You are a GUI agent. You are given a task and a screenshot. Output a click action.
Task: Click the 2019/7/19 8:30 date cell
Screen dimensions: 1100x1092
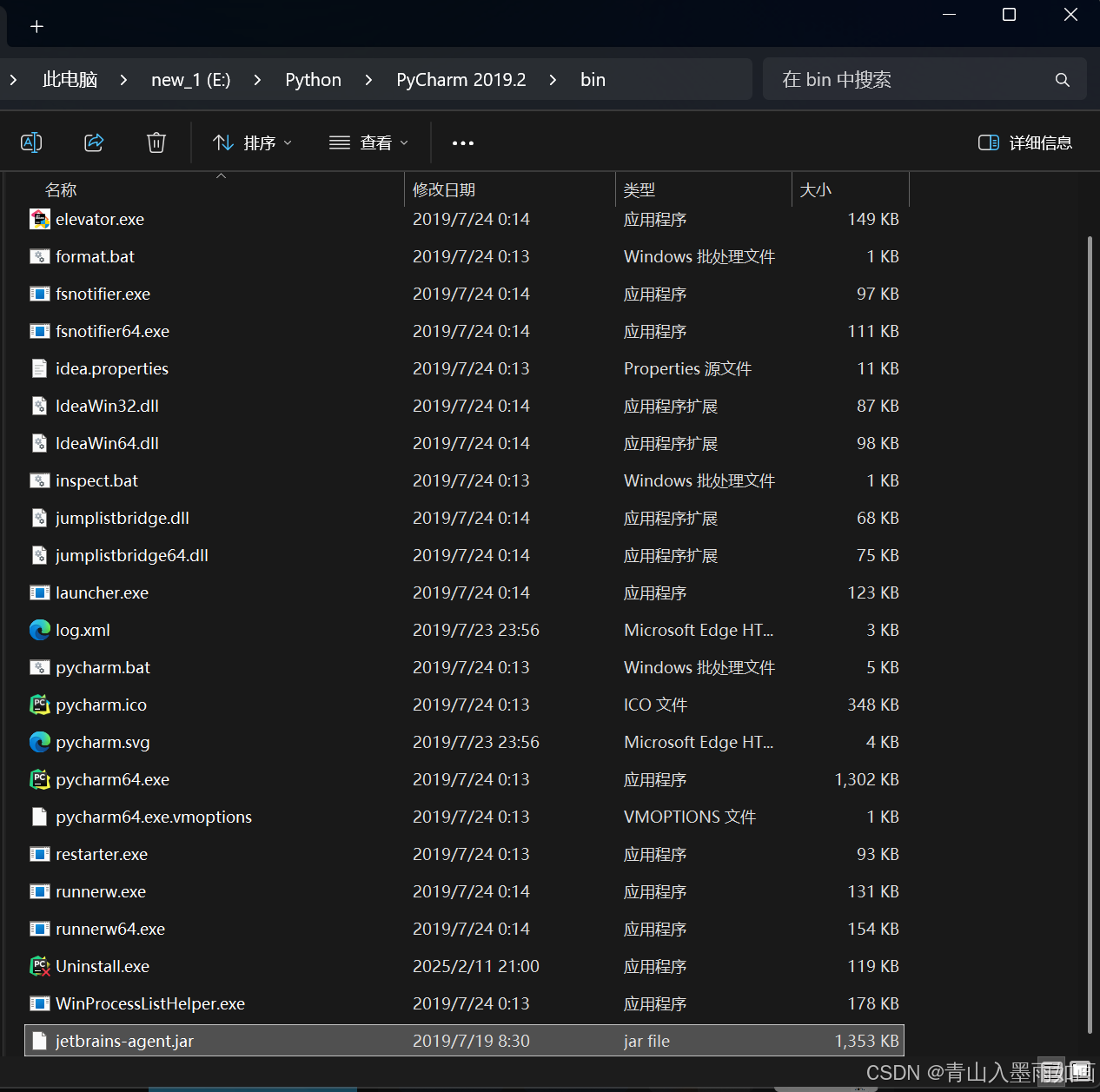click(471, 1041)
